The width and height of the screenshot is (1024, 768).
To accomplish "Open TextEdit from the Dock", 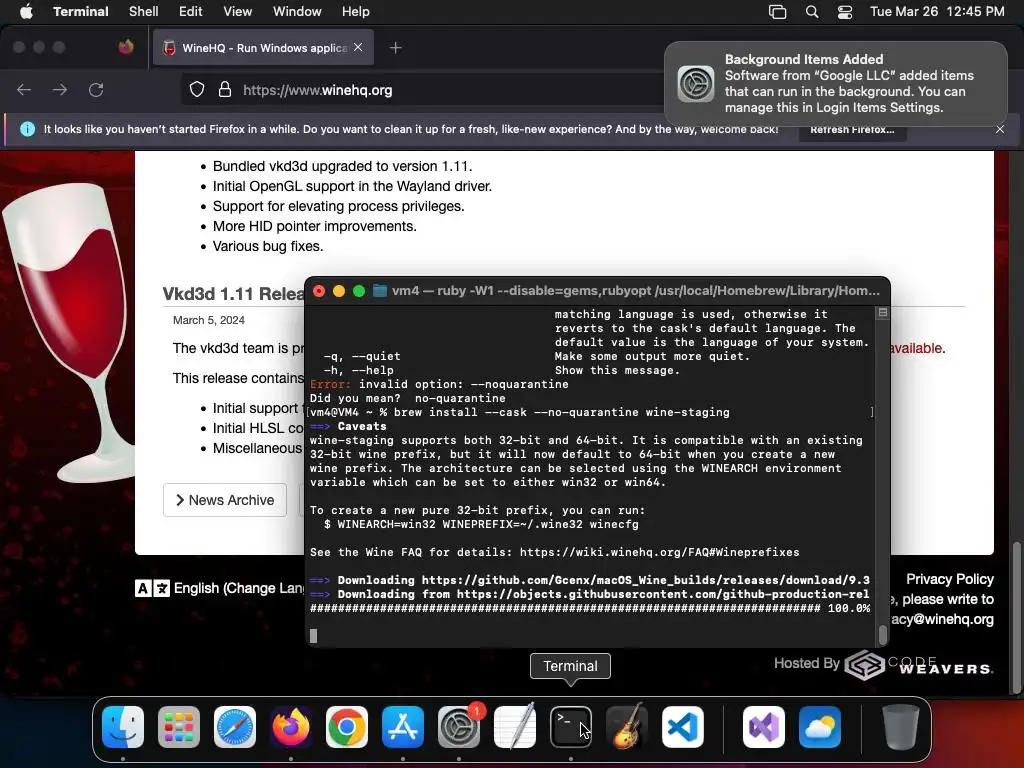I will click(515, 727).
